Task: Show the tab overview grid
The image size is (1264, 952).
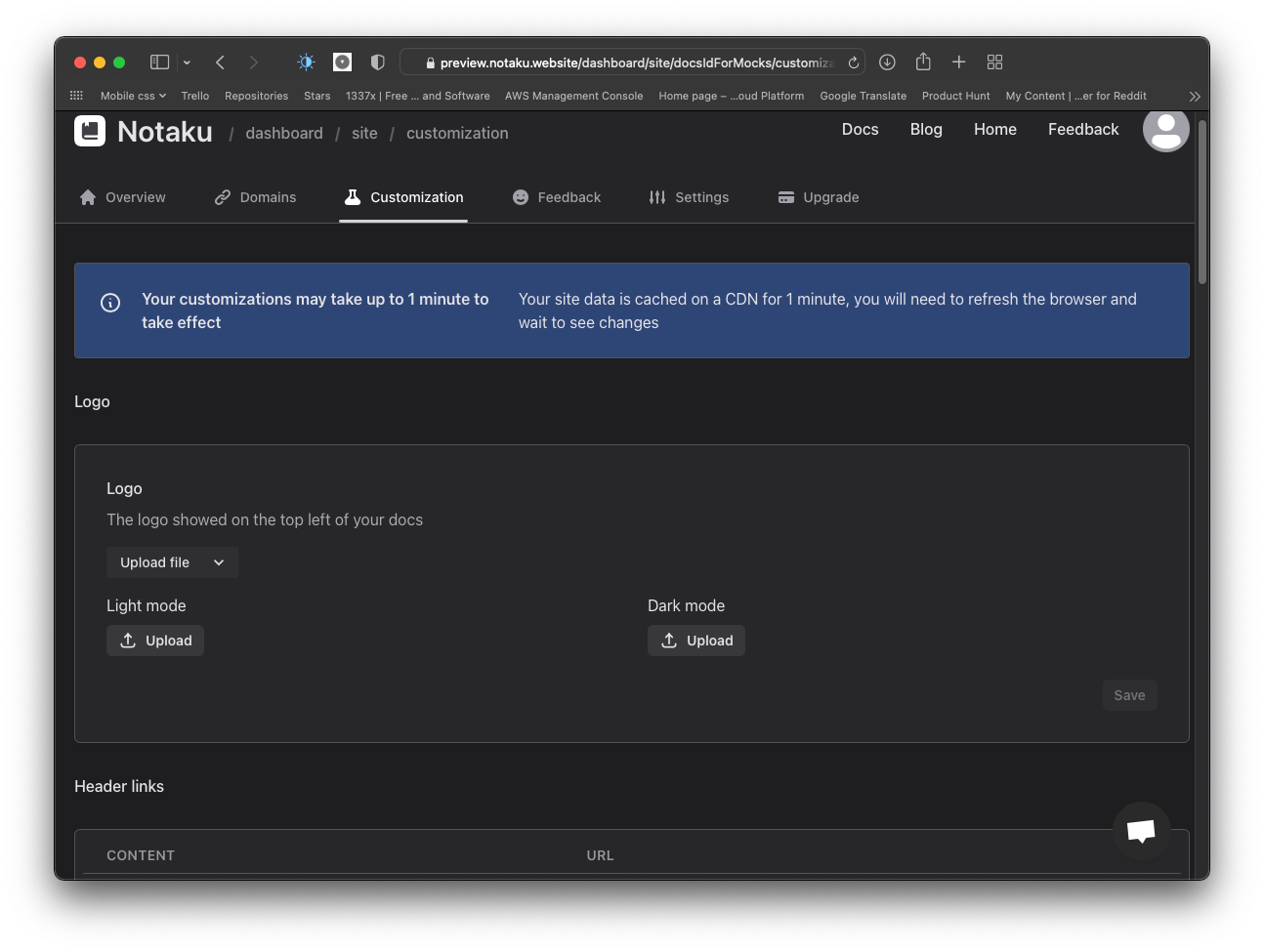Action: coord(995,62)
